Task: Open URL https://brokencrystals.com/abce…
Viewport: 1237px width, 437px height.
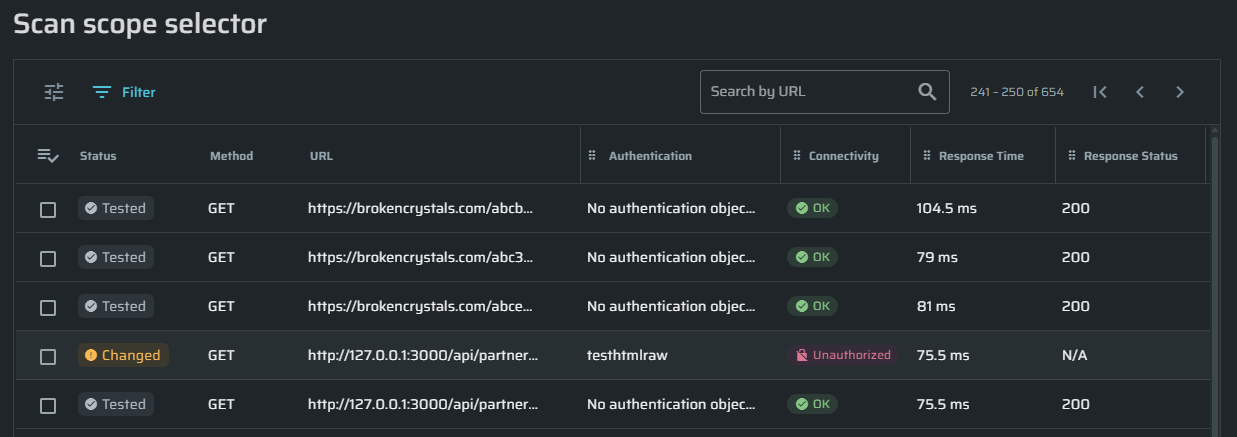Action: [x=421, y=306]
